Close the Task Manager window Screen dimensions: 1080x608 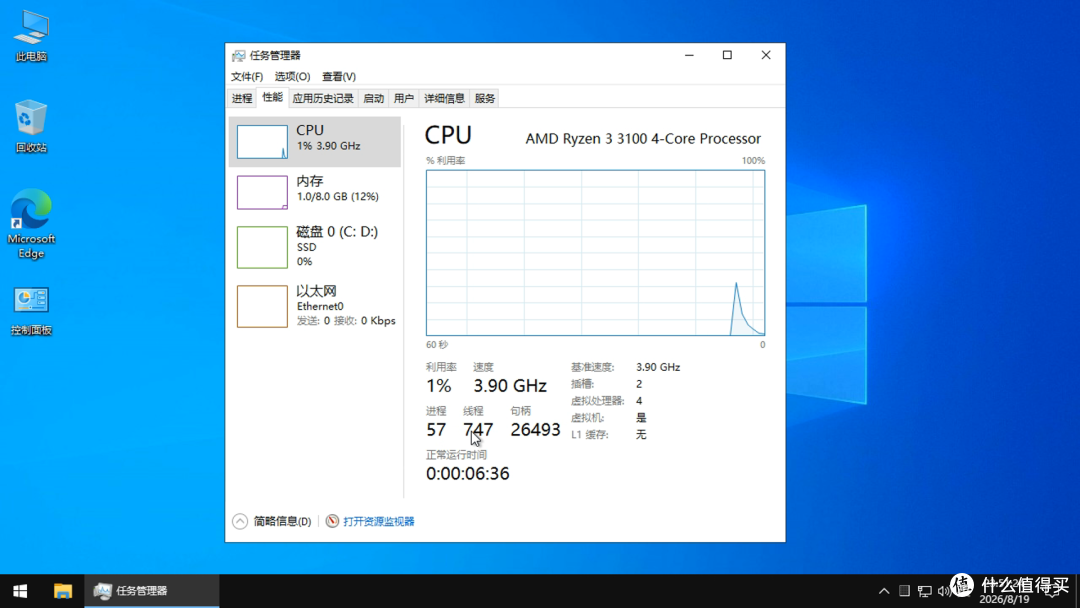point(766,55)
